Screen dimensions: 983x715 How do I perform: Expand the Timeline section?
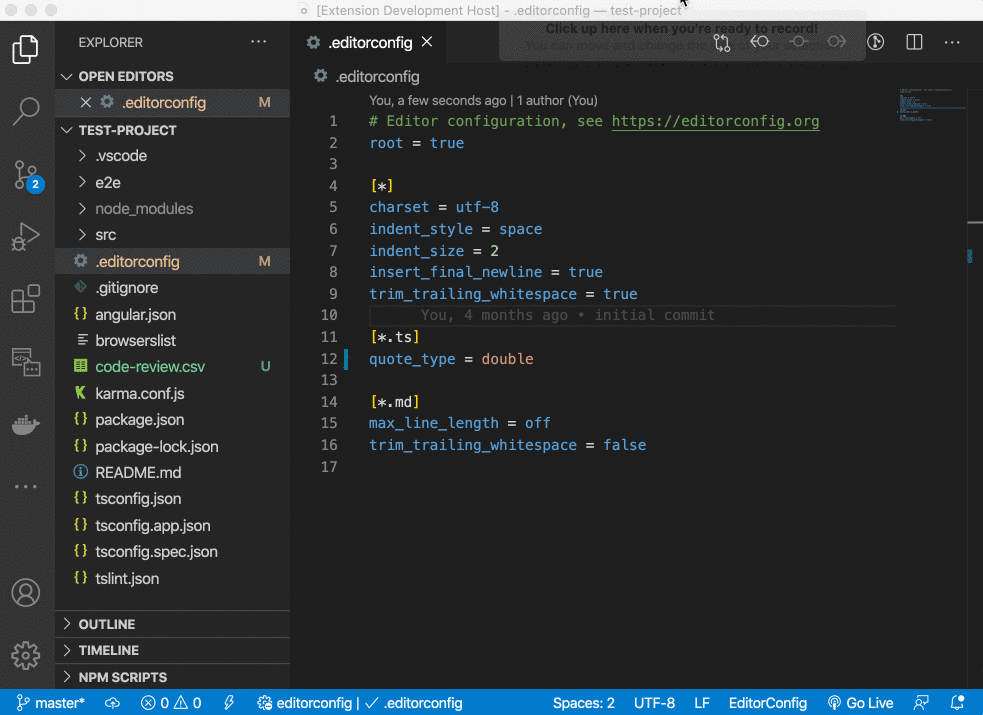click(172, 650)
